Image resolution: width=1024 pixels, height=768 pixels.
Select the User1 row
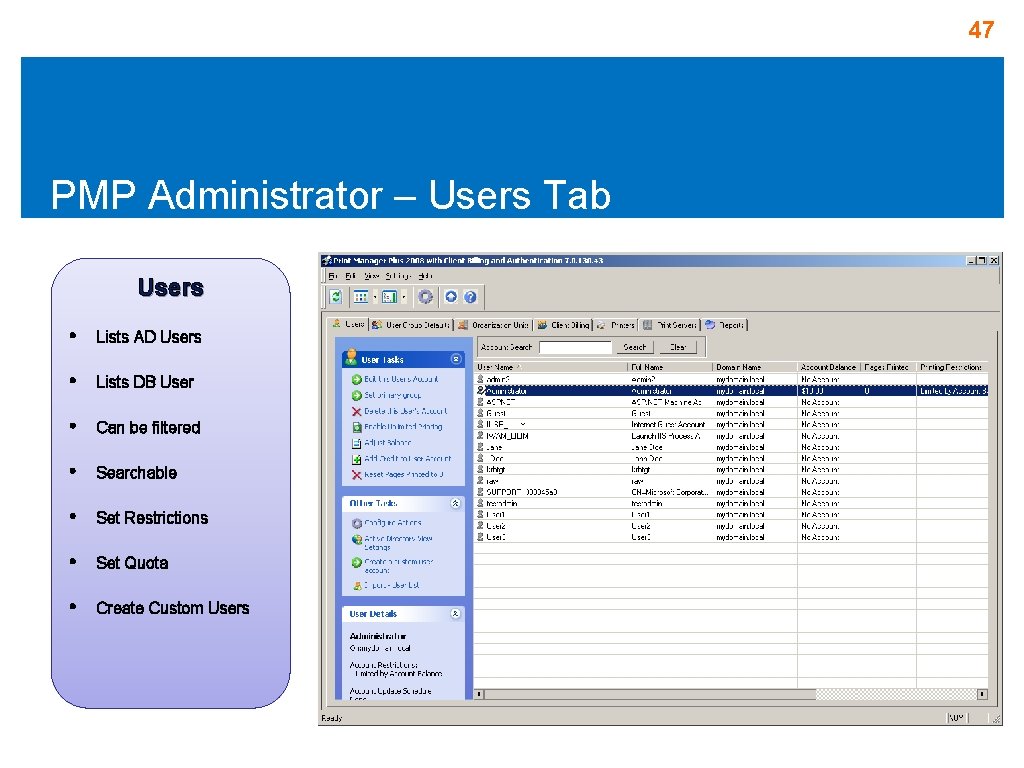pos(731,515)
